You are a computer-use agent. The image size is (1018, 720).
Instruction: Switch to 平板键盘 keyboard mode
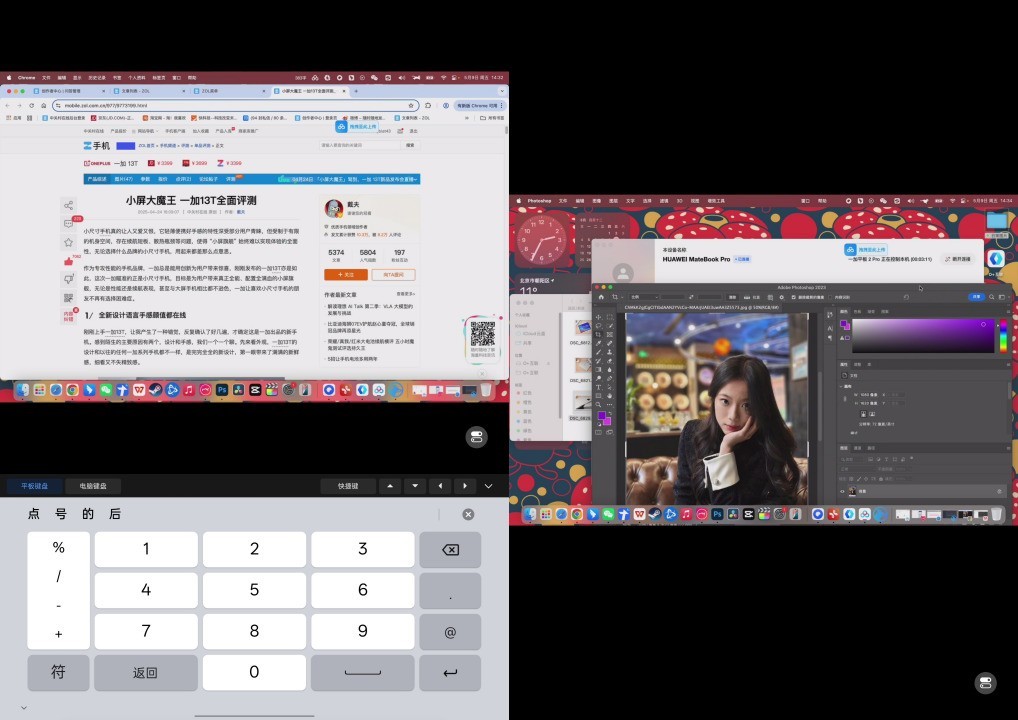(34, 486)
